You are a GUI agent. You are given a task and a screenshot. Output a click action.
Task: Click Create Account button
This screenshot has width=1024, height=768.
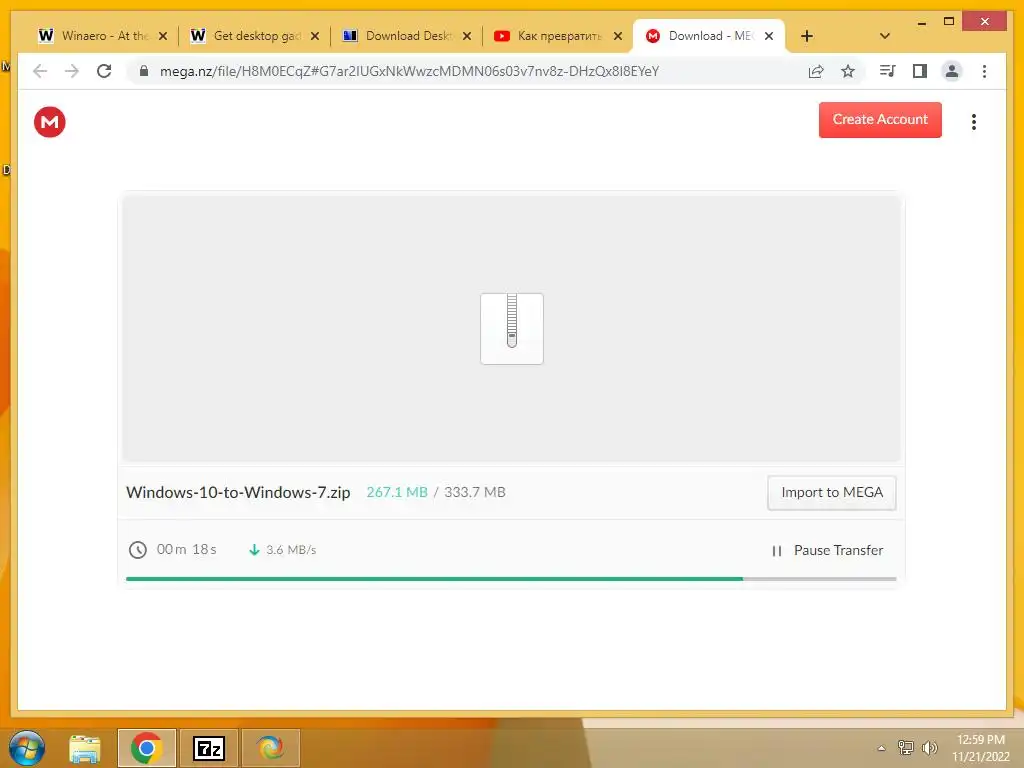880,120
